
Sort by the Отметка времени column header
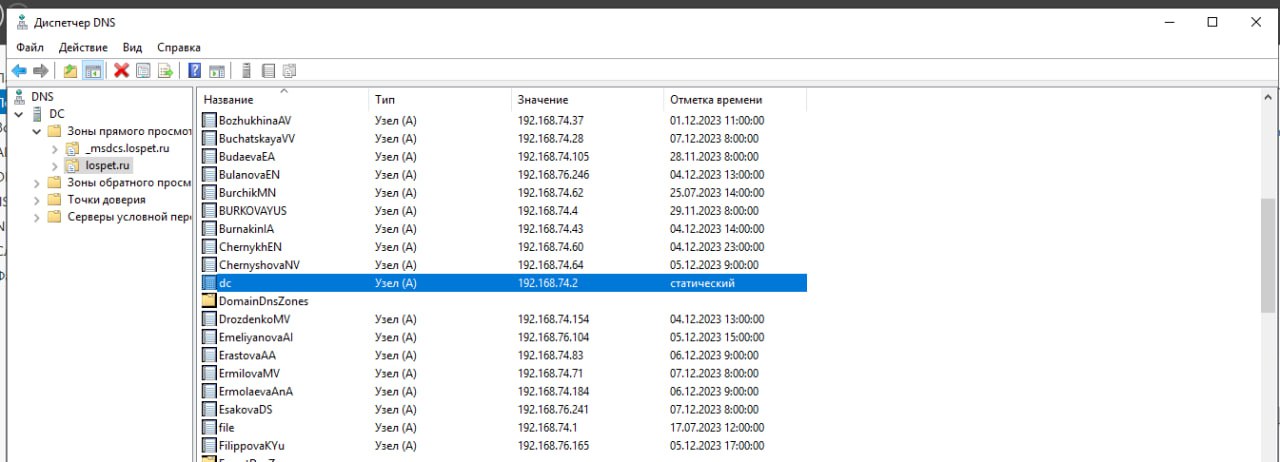[x=735, y=100]
